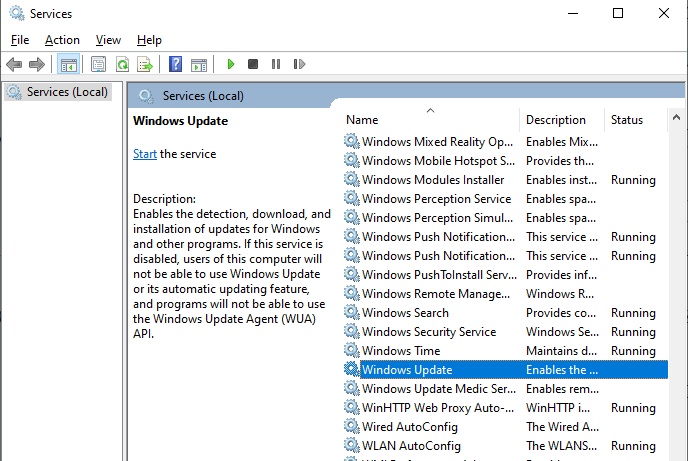The image size is (688, 461).
Task: Select the Windows Security Service row
Action: (x=505, y=332)
